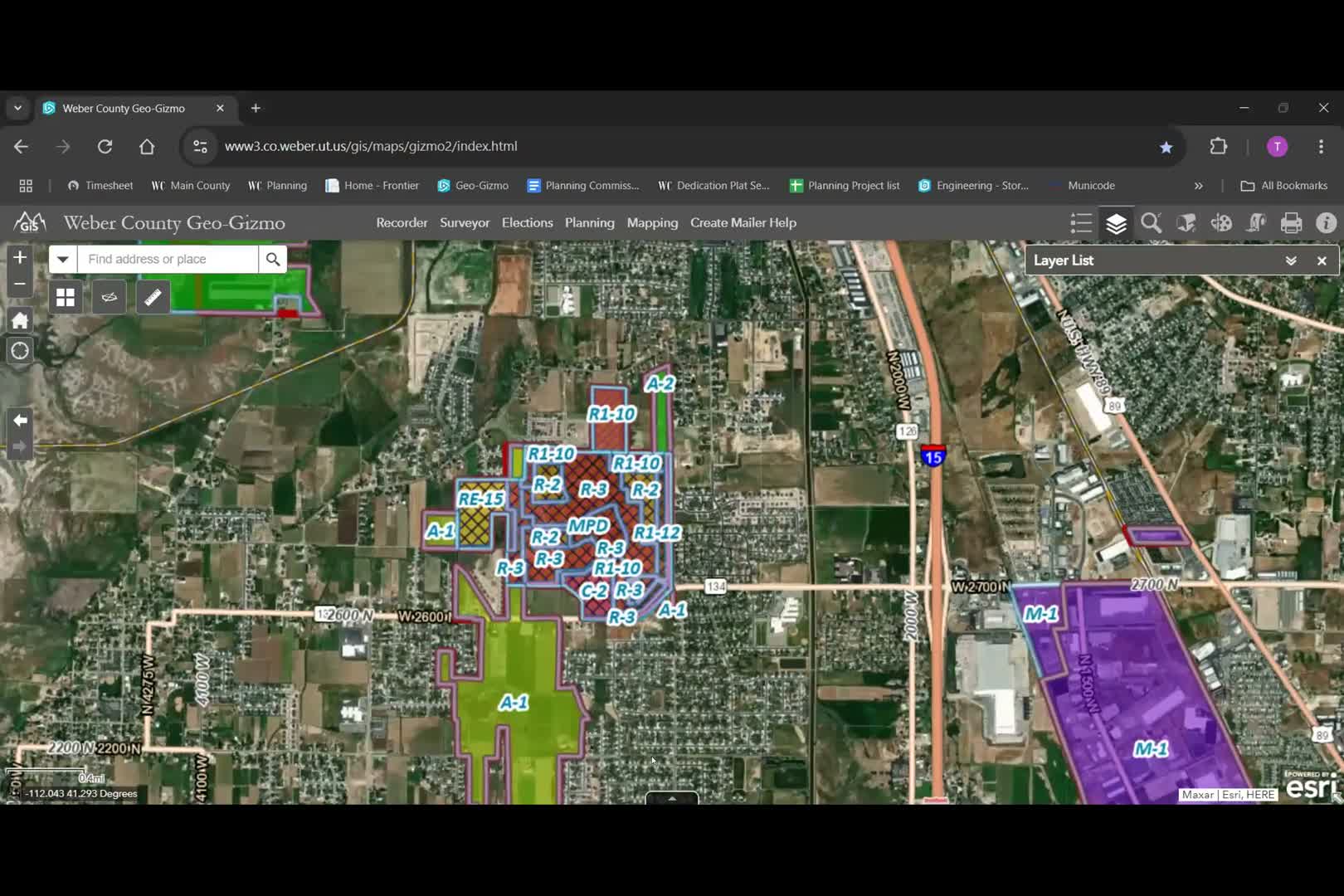Zoom out with the minus control

point(19,284)
